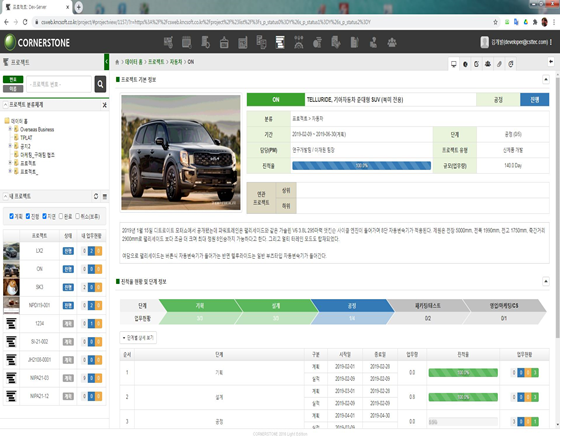Screen dimensions: 564x437
Task: Toggle the 단계별 상세 보기 expander
Action: 138,338
